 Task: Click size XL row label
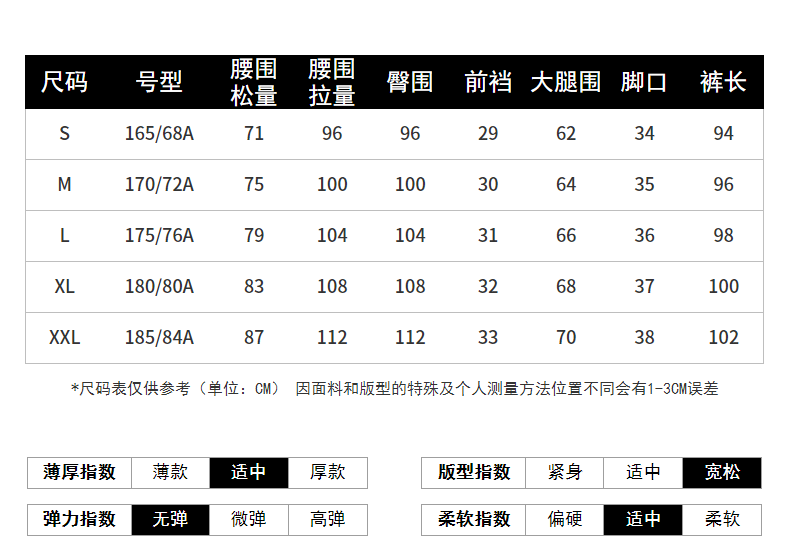64,287
